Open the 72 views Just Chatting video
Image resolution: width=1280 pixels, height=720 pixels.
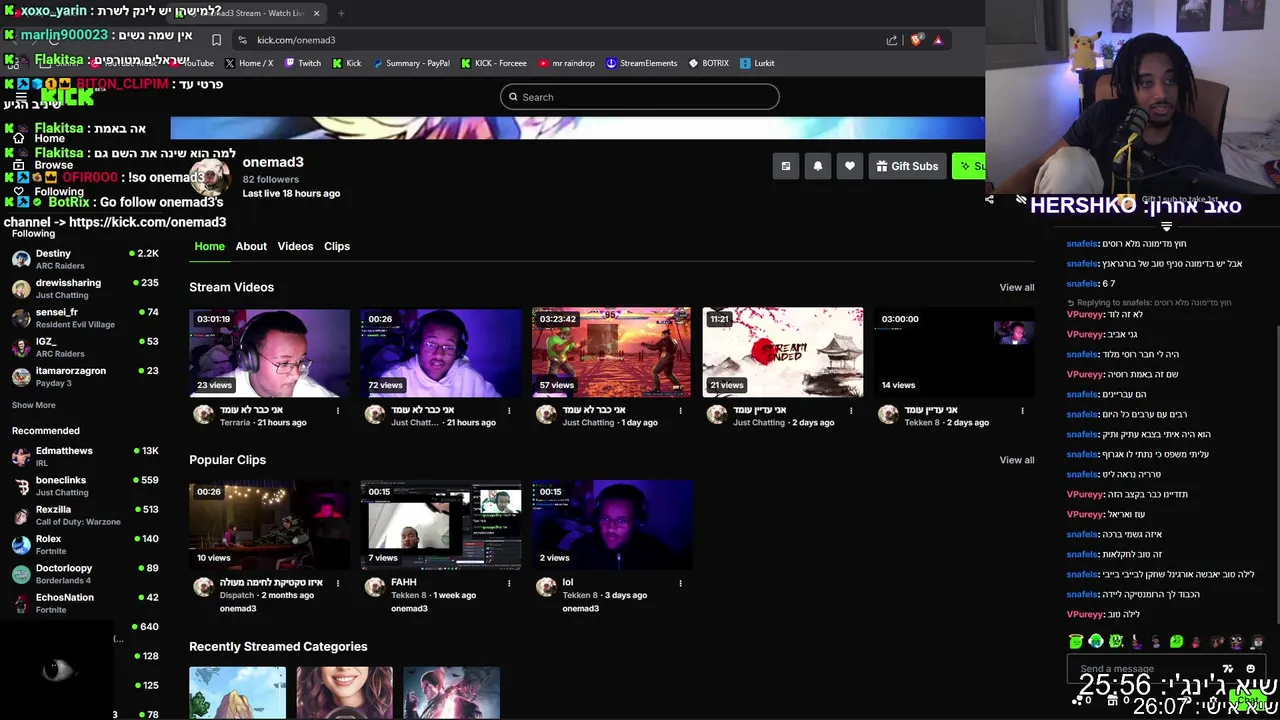point(441,353)
